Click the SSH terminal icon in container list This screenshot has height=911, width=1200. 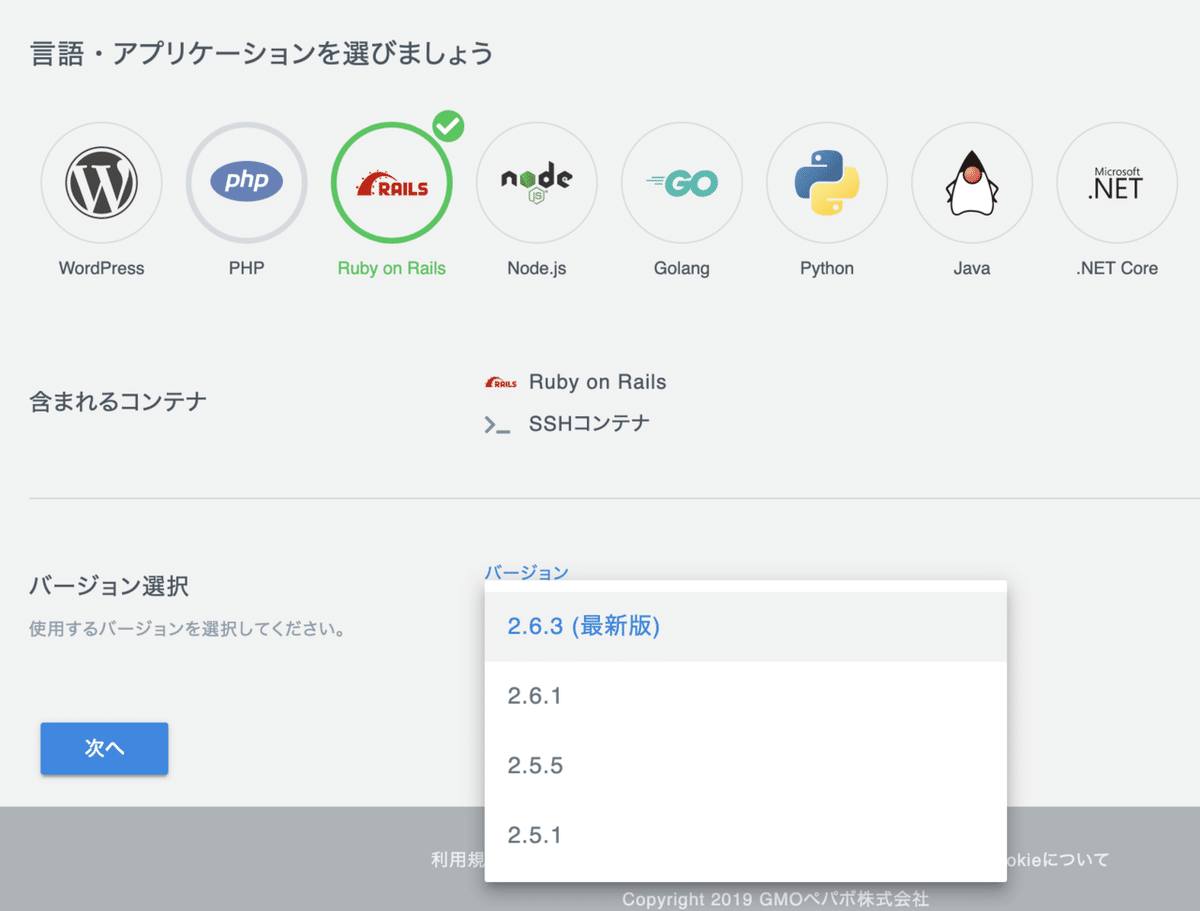click(499, 423)
